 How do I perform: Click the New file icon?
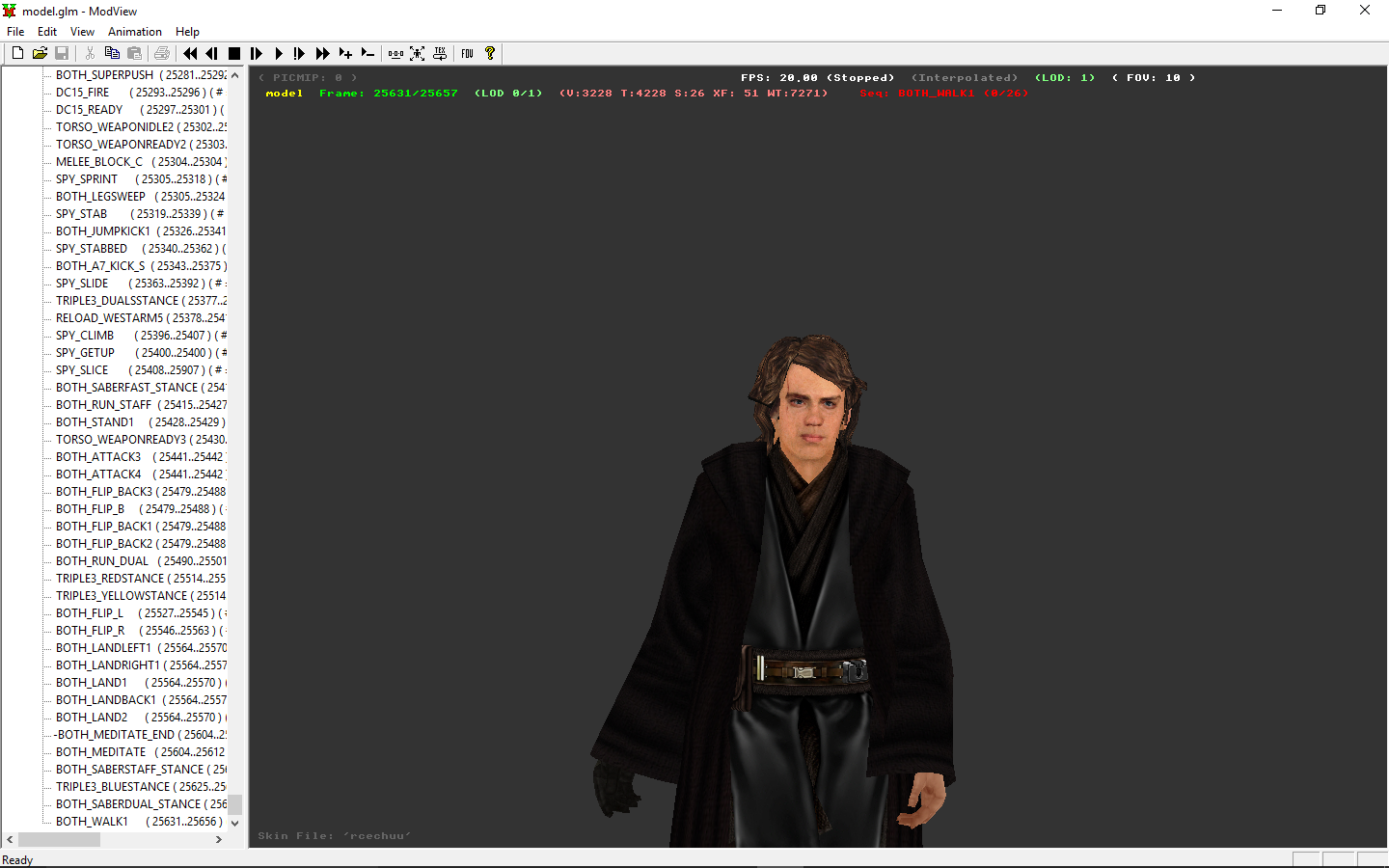click(x=17, y=53)
